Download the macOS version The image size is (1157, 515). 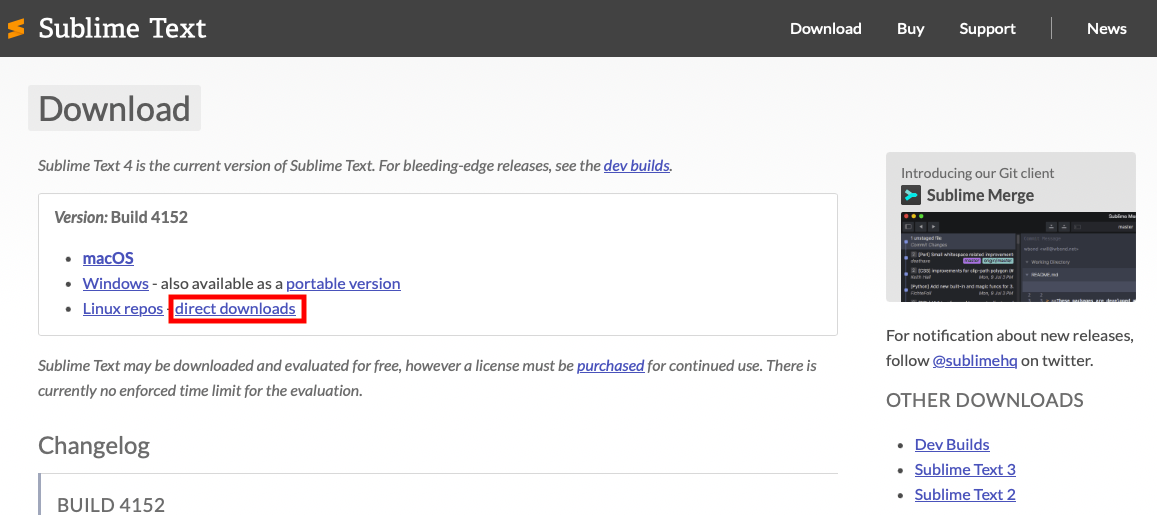coord(108,258)
